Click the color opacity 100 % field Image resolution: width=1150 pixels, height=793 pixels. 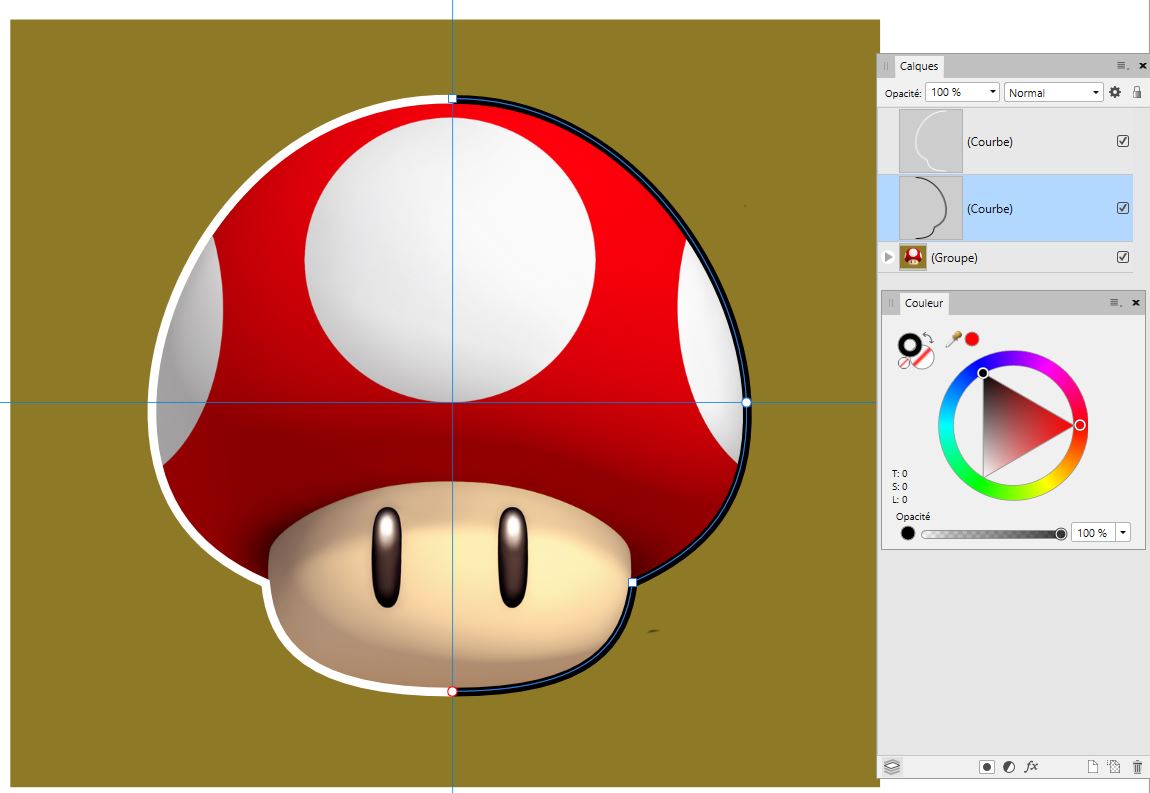(1093, 533)
